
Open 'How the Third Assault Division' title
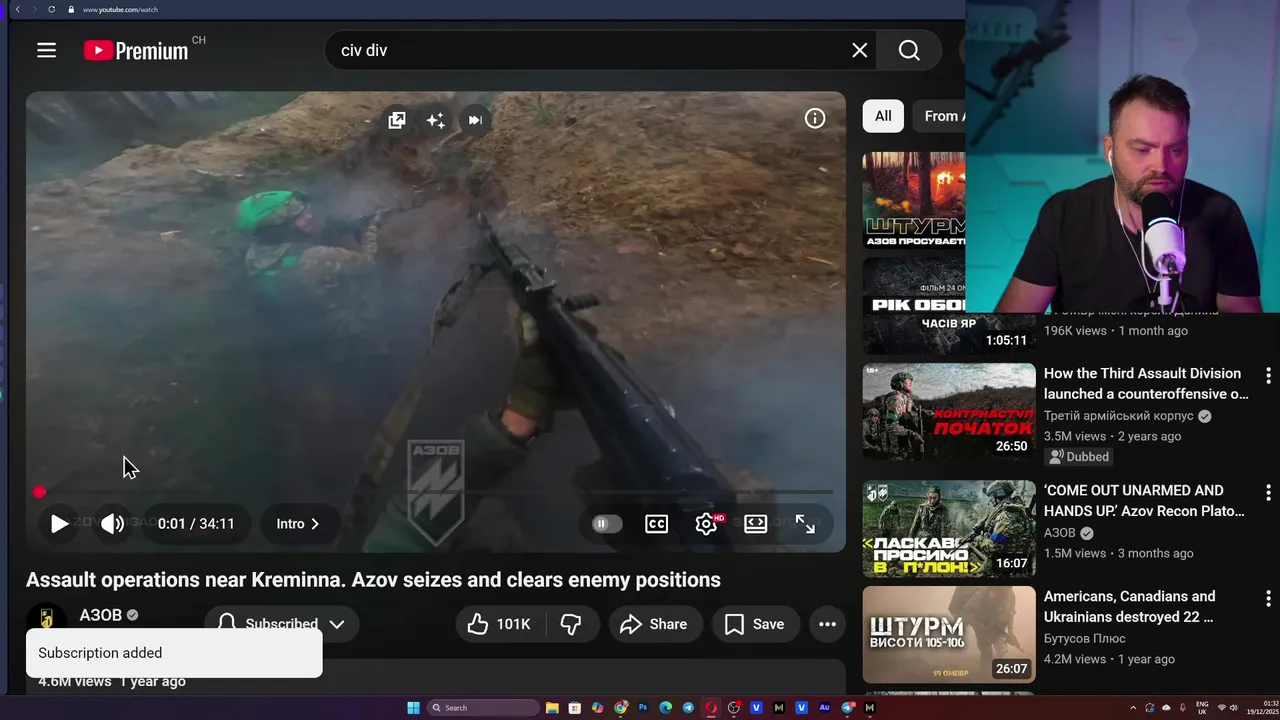[1146, 383]
